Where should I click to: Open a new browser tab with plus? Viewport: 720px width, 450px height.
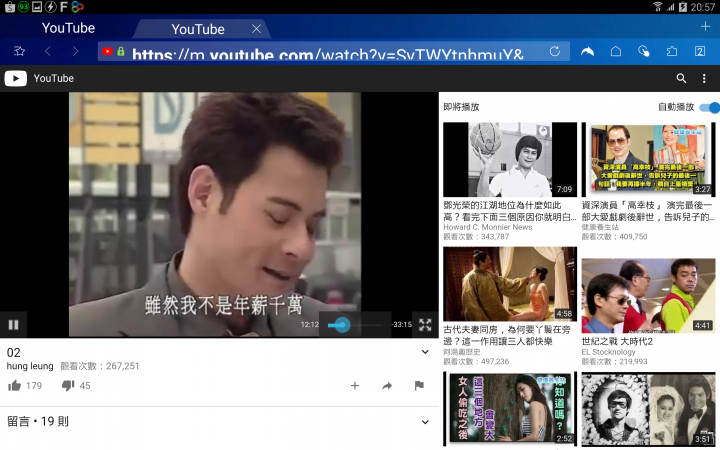706,27
